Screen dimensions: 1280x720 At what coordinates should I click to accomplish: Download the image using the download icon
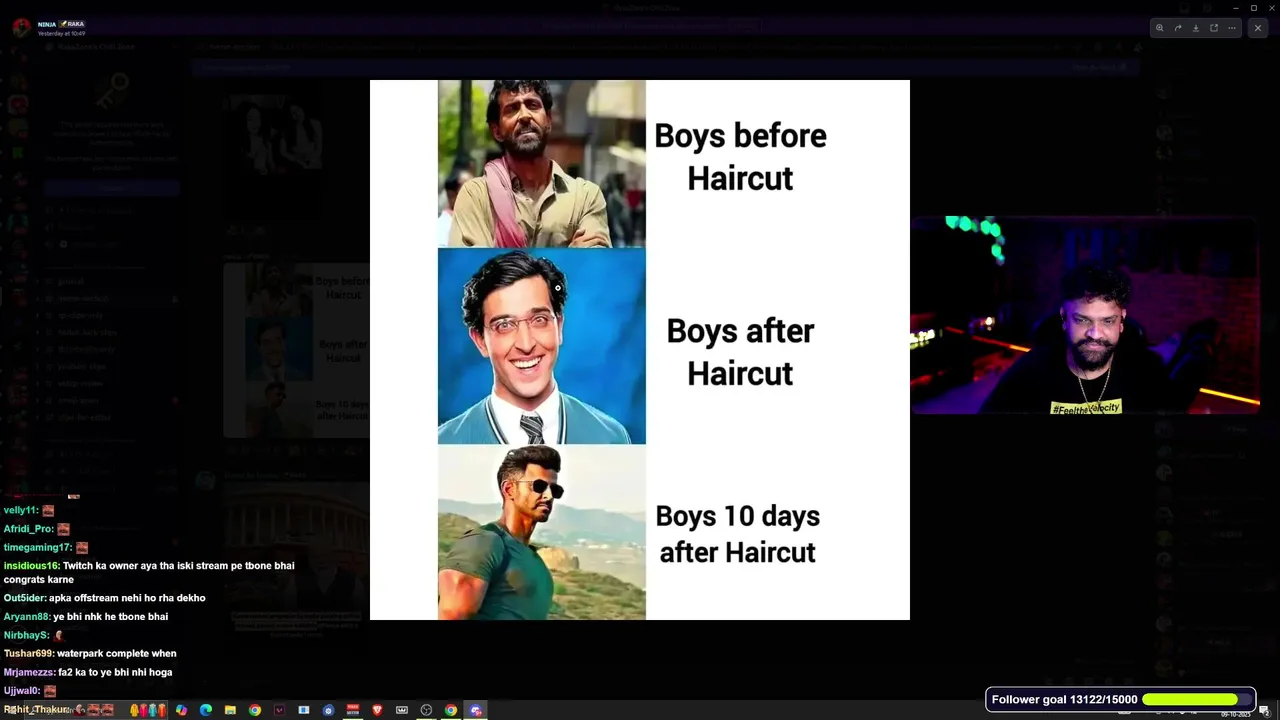click(x=1196, y=28)
